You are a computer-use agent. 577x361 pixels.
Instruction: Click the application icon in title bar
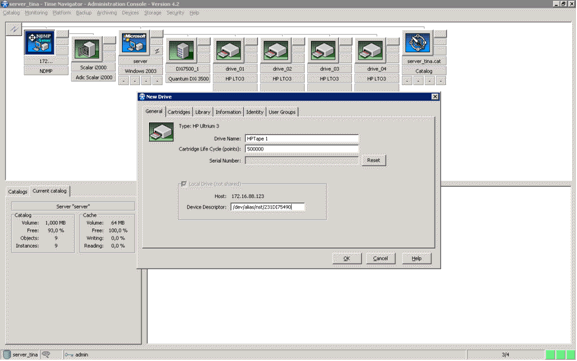[x=4, y=4]
